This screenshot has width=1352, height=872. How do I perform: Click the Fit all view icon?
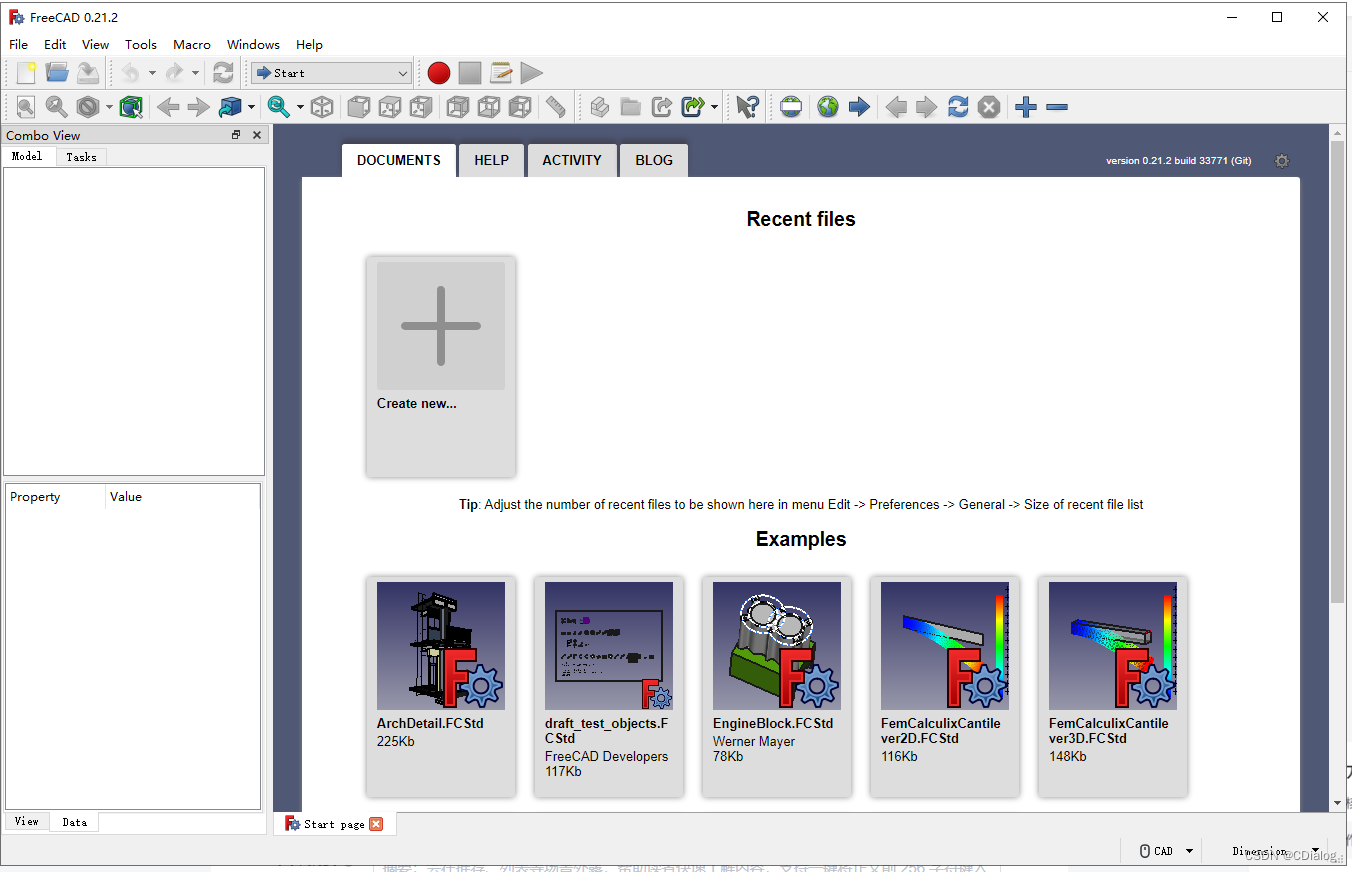pyautogui.click(x=26, y=107)
